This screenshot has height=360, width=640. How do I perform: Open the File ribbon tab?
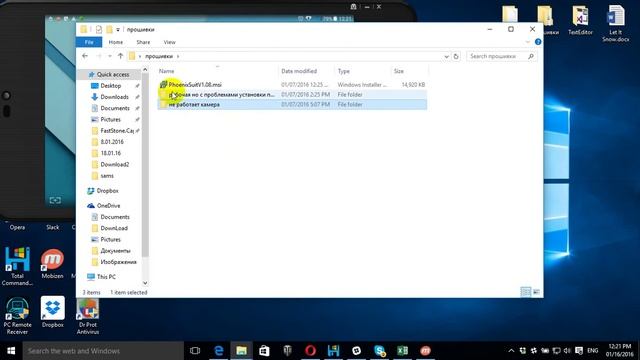[x=89, y=42]
